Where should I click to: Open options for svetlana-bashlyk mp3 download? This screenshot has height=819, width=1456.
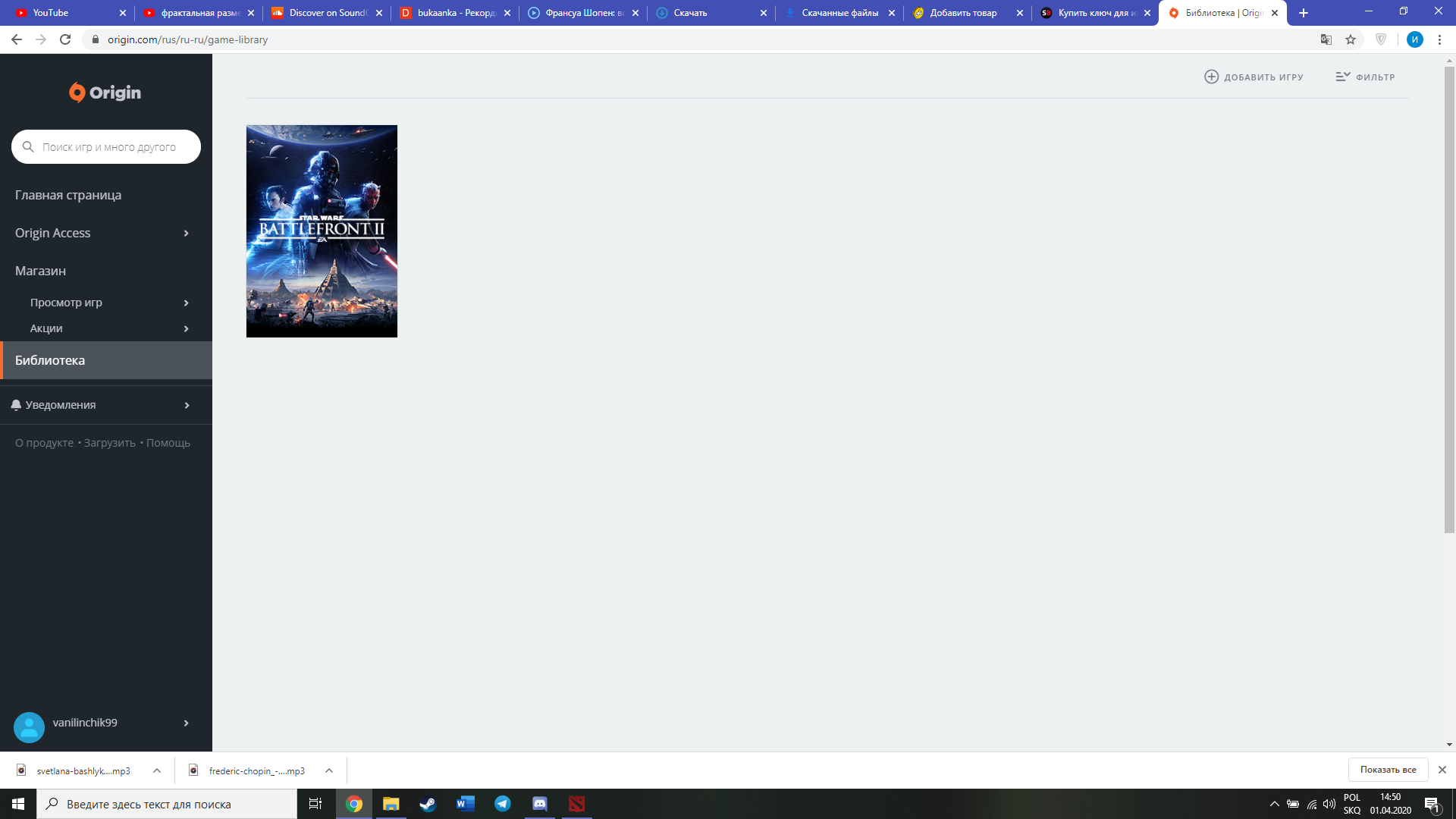157,770
